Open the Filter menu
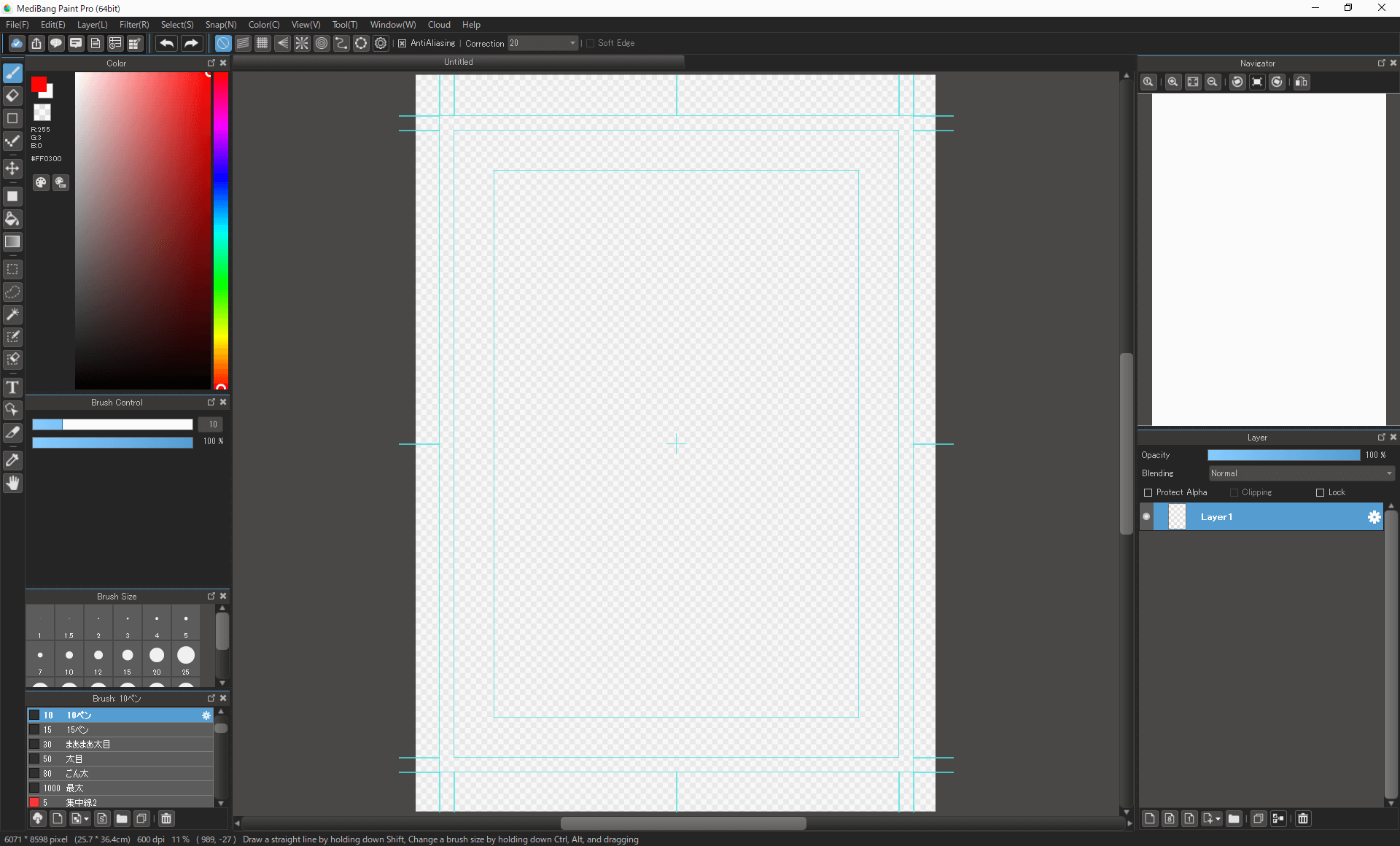1400x846 pixels. click(x=133, y=24)
